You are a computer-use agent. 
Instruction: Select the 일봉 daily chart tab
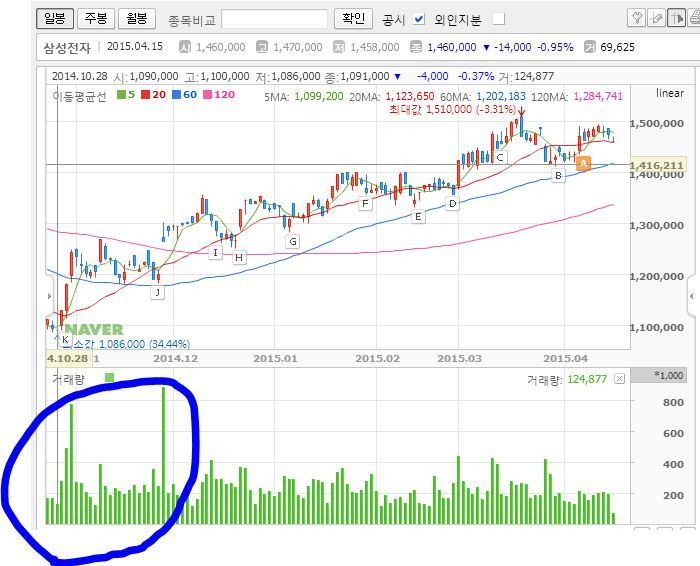54,18
